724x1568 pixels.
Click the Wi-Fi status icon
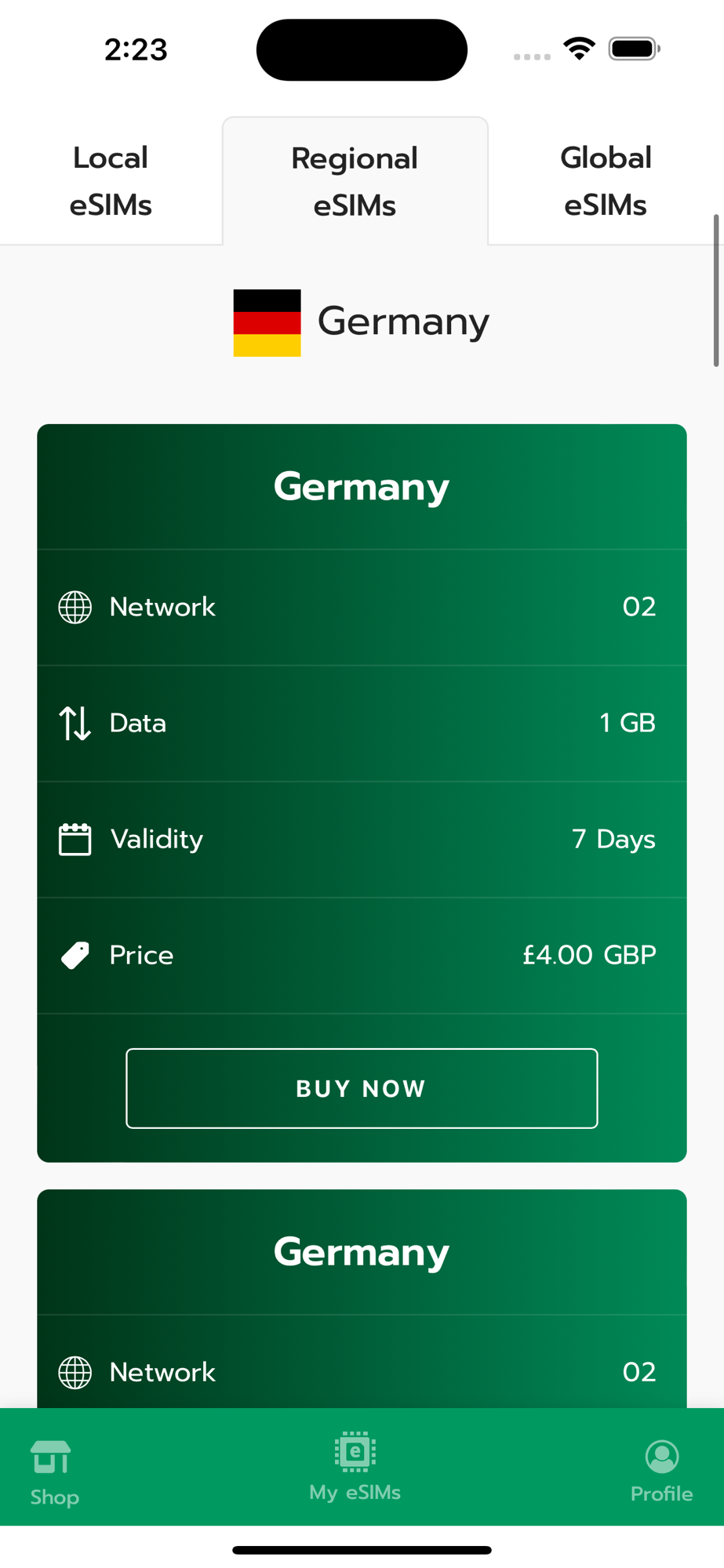[x=579, y=49]
